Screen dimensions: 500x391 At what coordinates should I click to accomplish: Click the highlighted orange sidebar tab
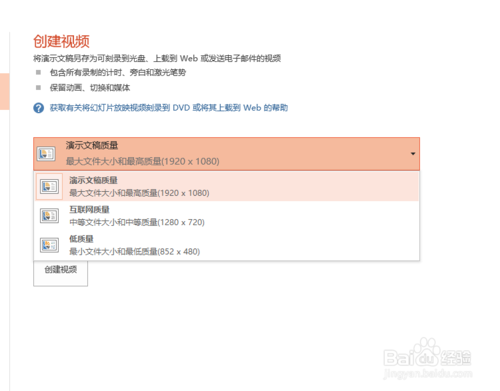5,92
